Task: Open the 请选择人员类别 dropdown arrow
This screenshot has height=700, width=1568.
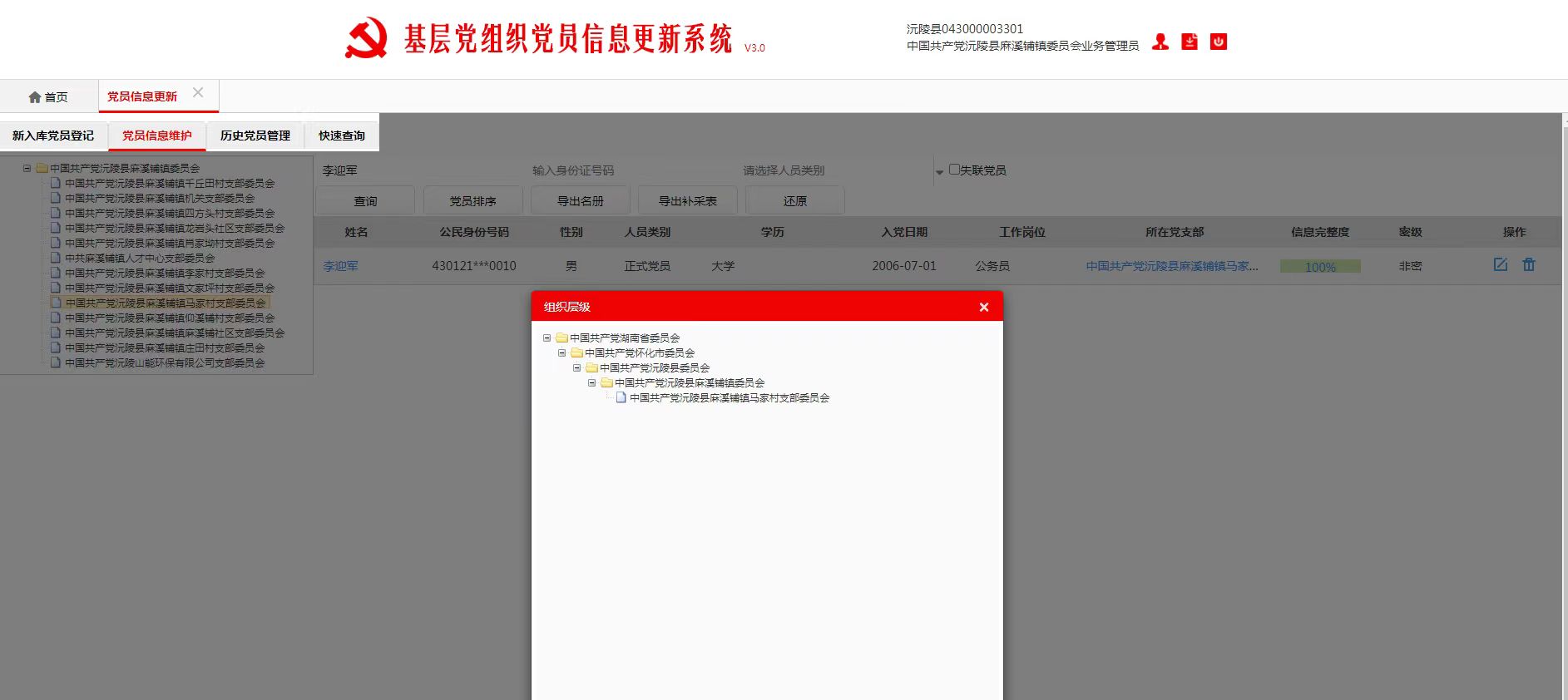Action: (x=939, y=172)
